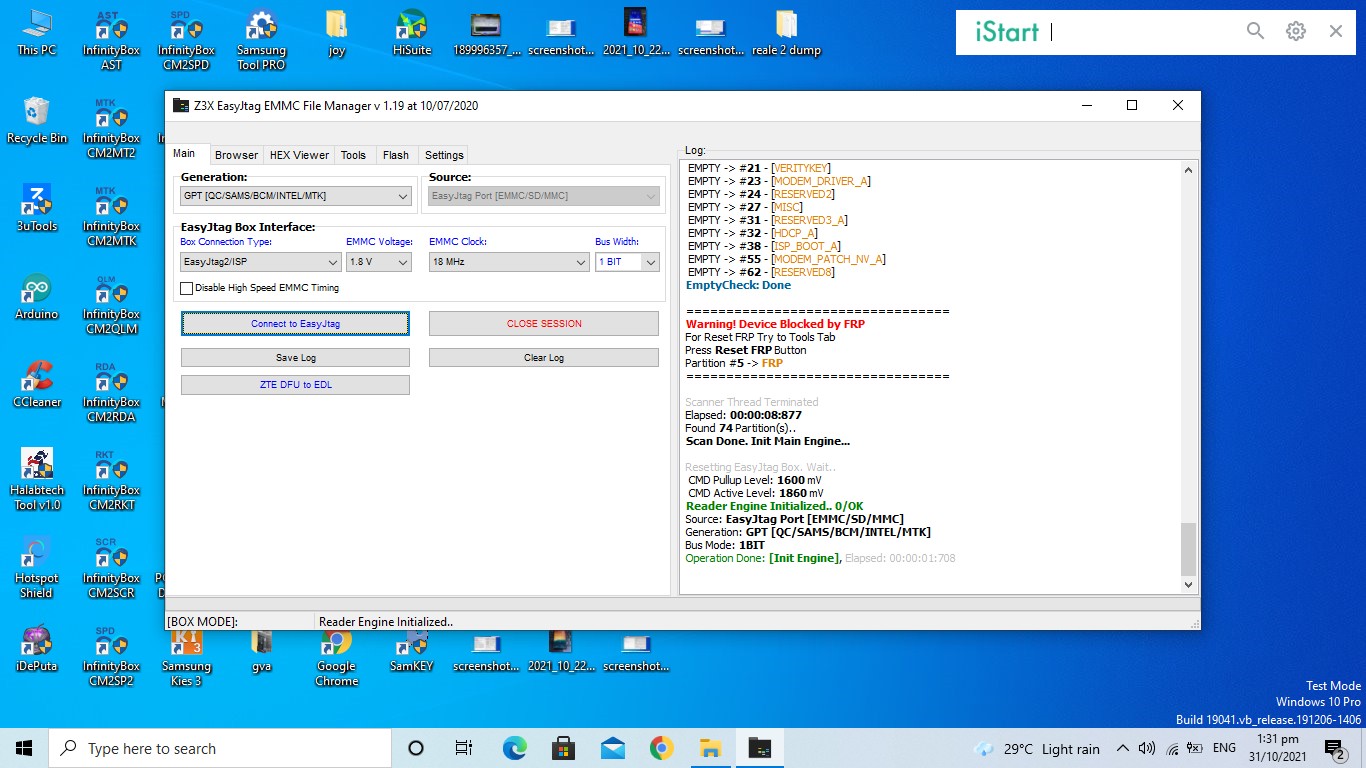Select the joy folder on the desktop

pos(336,33)
